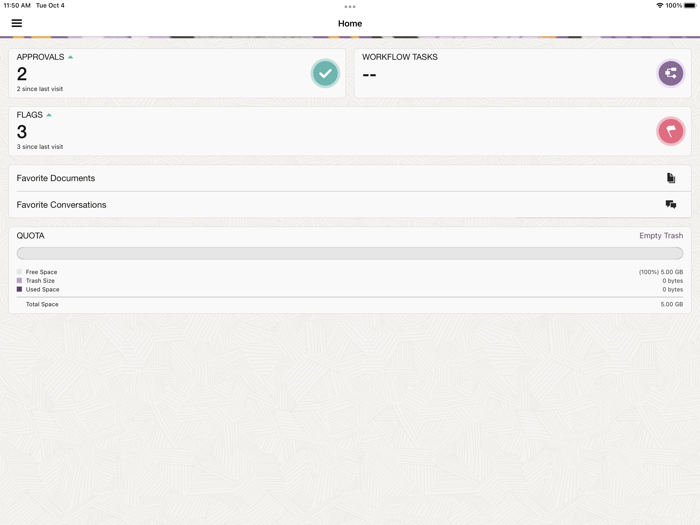Screen dimensions: 700x525
Task: Tap the Wi-Fi status icon
Action: click(659, 5)
